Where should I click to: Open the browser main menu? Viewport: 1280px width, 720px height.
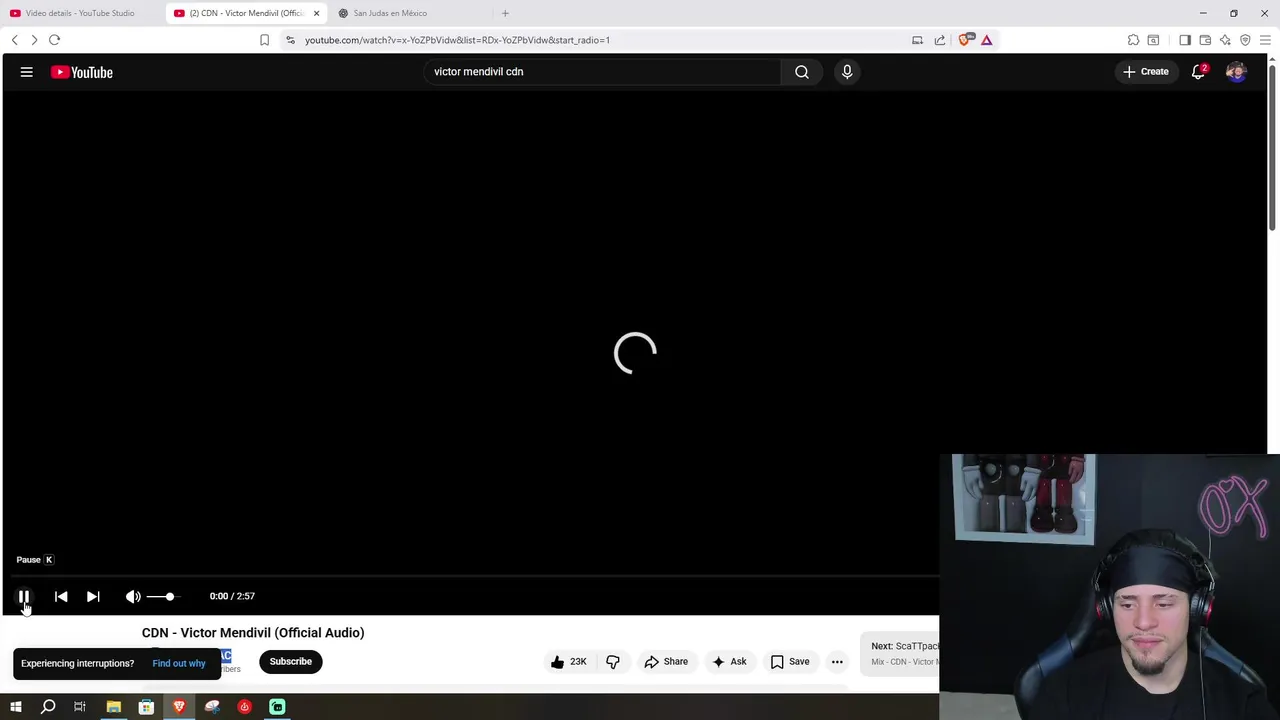[x=1265, y=40]
